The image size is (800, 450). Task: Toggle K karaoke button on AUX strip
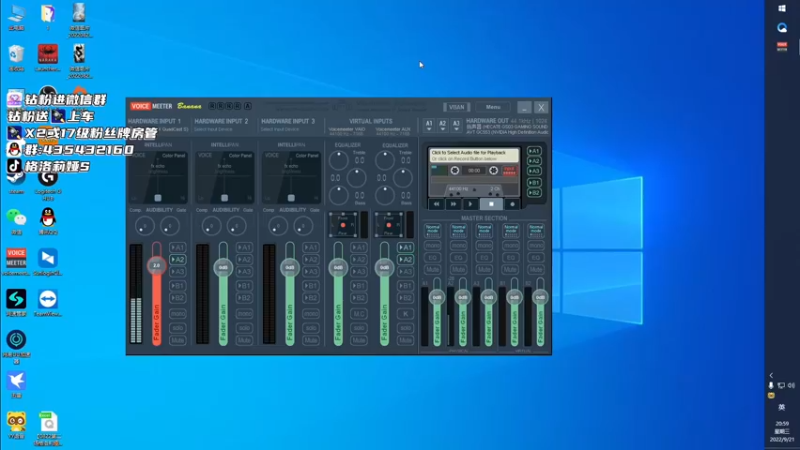point(406,314)
